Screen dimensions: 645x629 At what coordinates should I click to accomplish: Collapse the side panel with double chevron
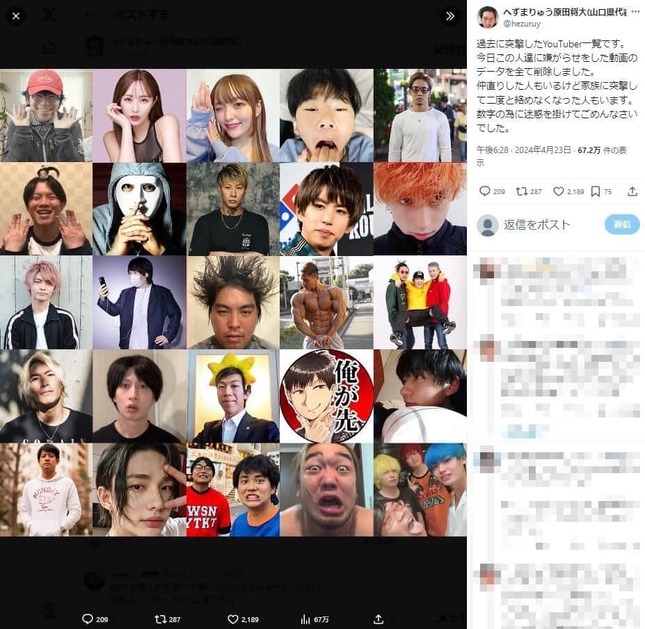click(450, 16)
